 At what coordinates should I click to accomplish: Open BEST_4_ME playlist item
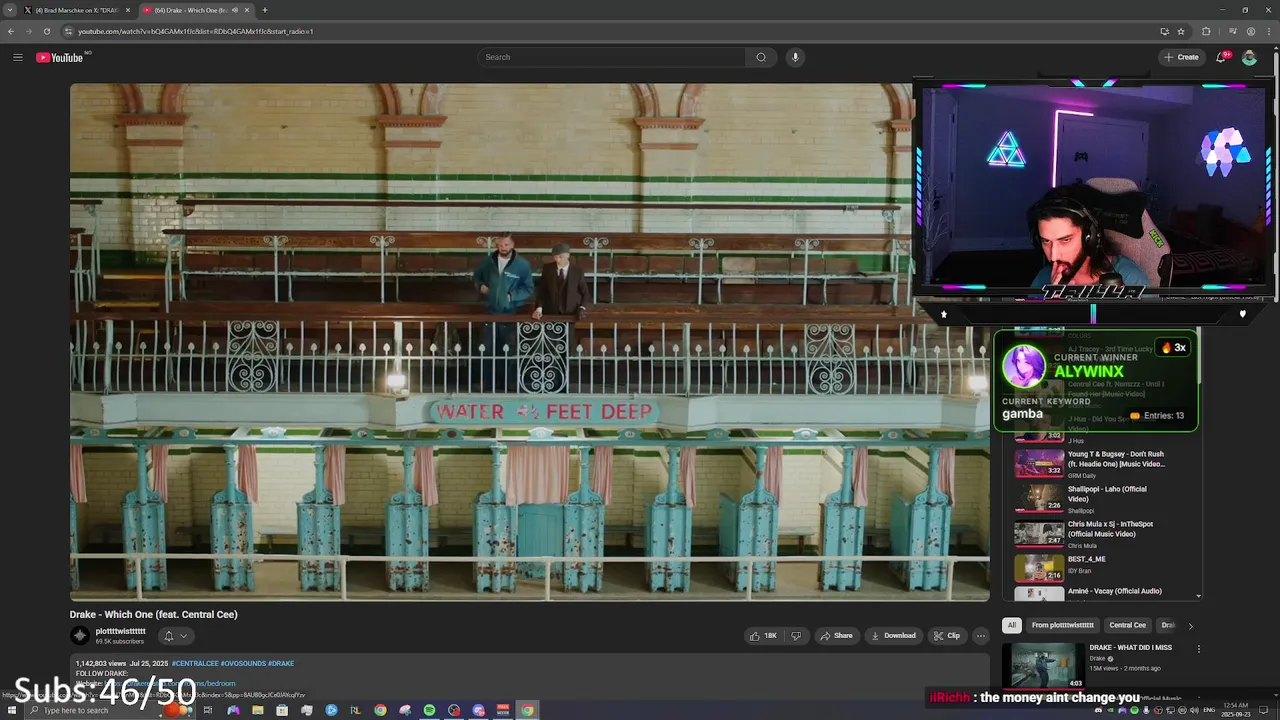coord(1105,568)
